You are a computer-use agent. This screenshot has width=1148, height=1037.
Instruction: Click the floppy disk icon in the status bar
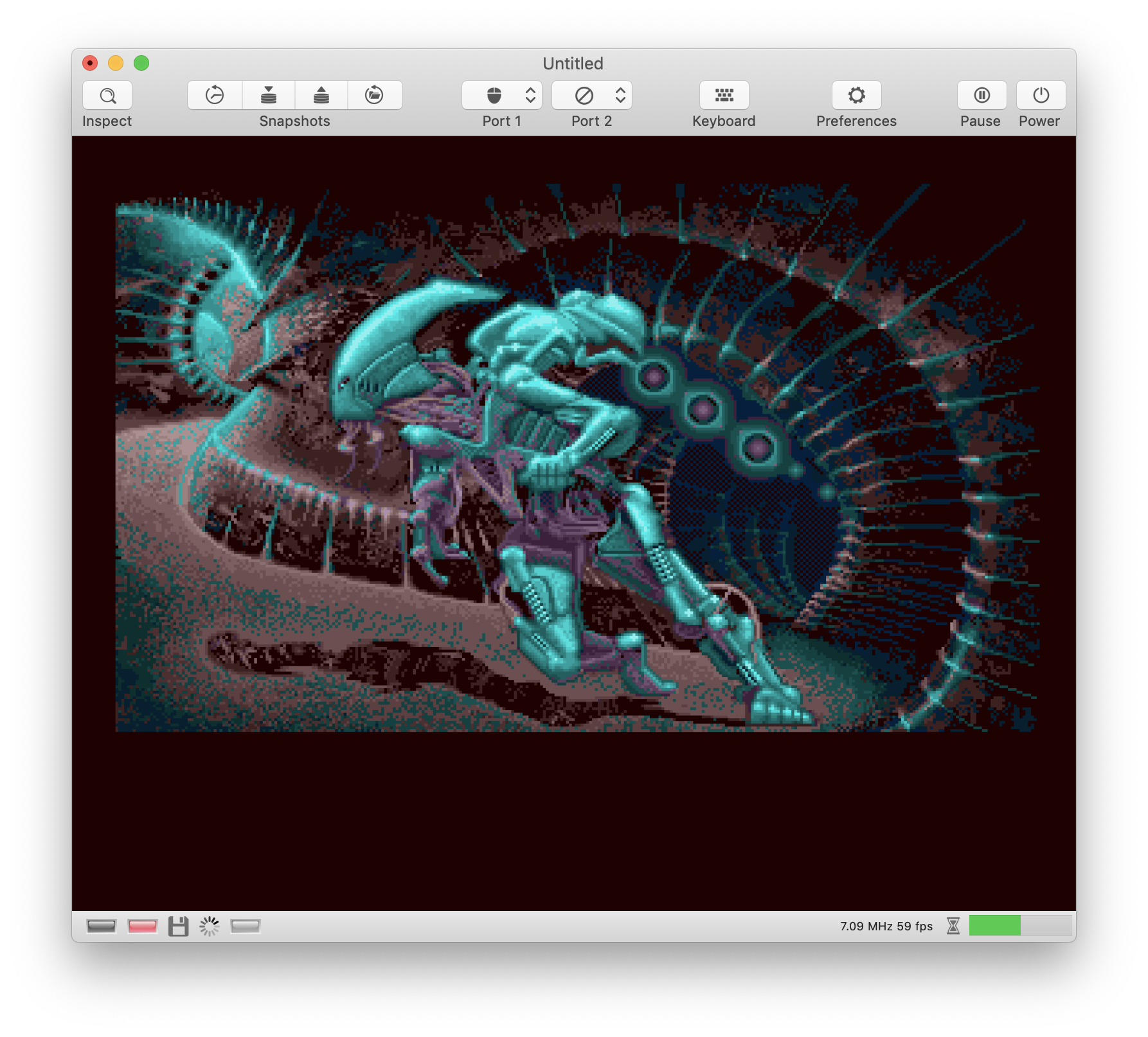click(x=179, y=926)
